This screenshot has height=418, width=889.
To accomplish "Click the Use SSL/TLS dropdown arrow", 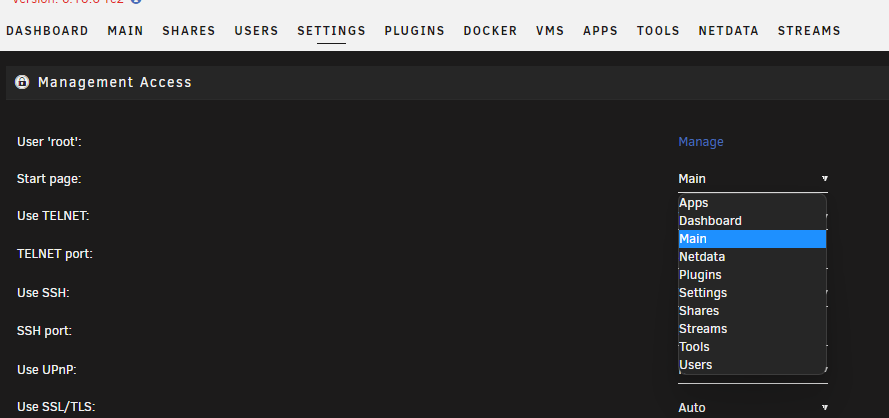I will tap(824, 407).
